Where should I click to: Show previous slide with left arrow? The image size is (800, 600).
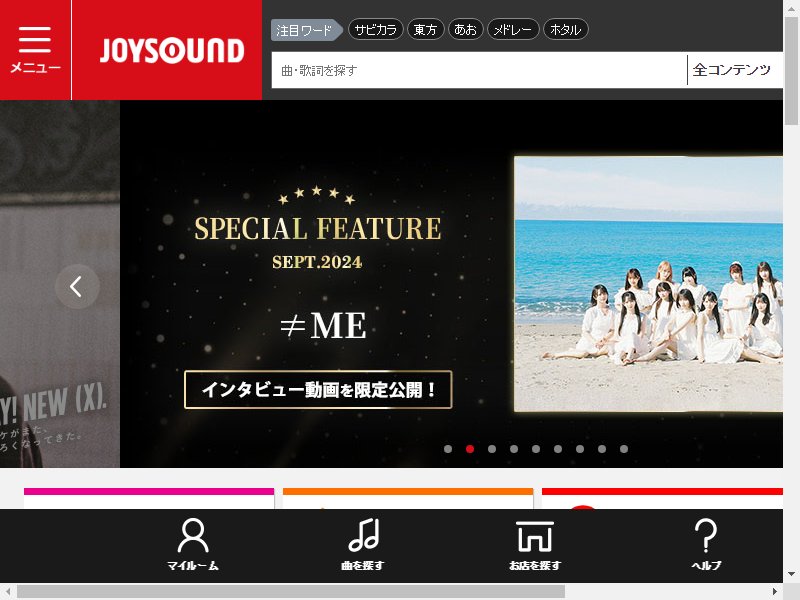pos(77,286)
